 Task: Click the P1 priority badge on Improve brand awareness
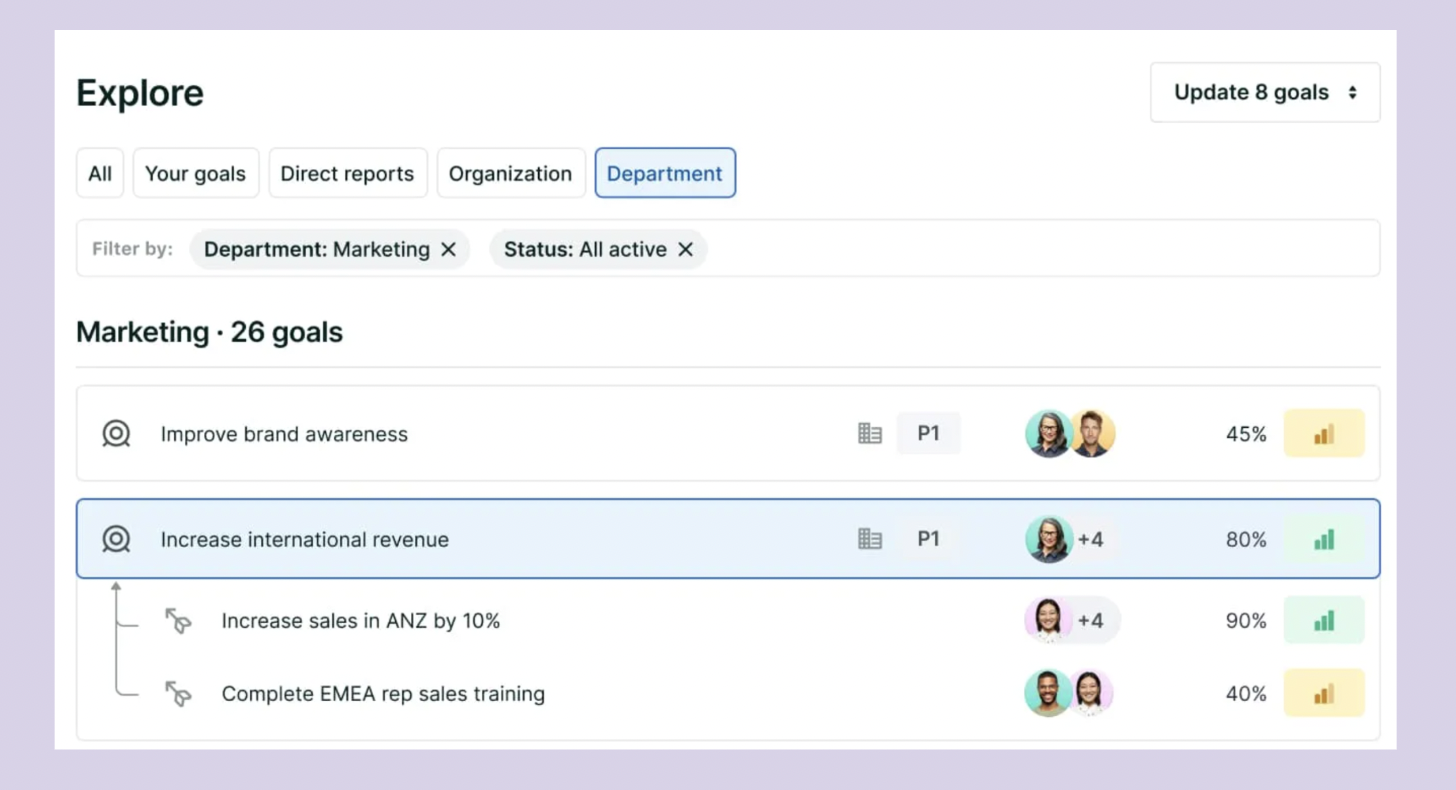pyautogui.click(x=928, y=433)
